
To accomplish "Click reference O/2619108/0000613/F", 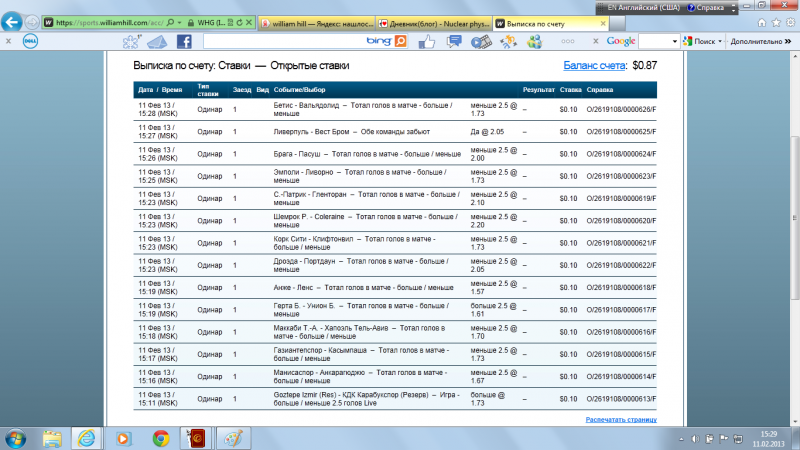I will click(621, 399).
